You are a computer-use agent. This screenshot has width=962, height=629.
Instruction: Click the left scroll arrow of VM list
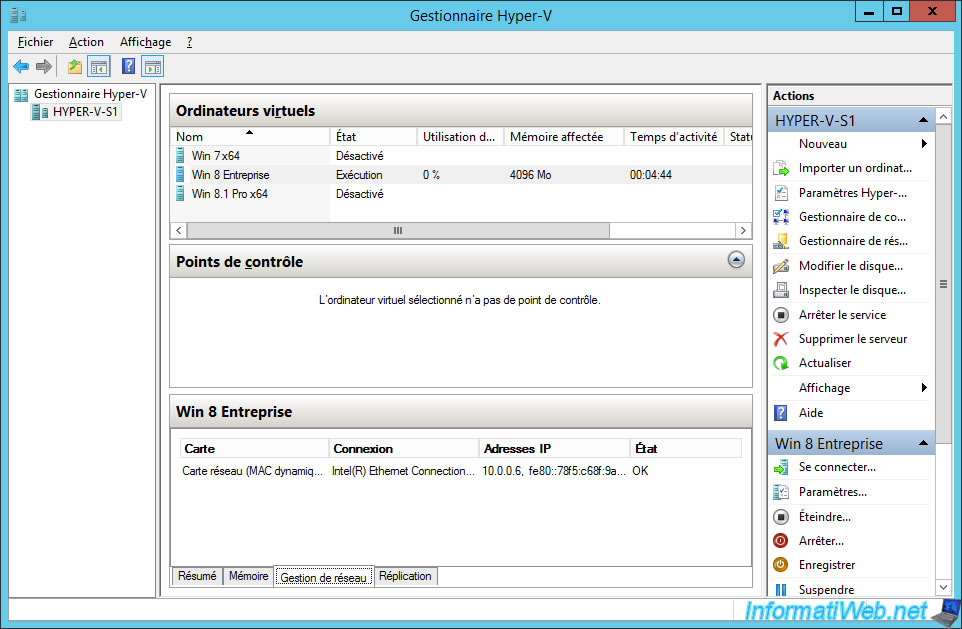pyautogui.click(x=179, y=231)
